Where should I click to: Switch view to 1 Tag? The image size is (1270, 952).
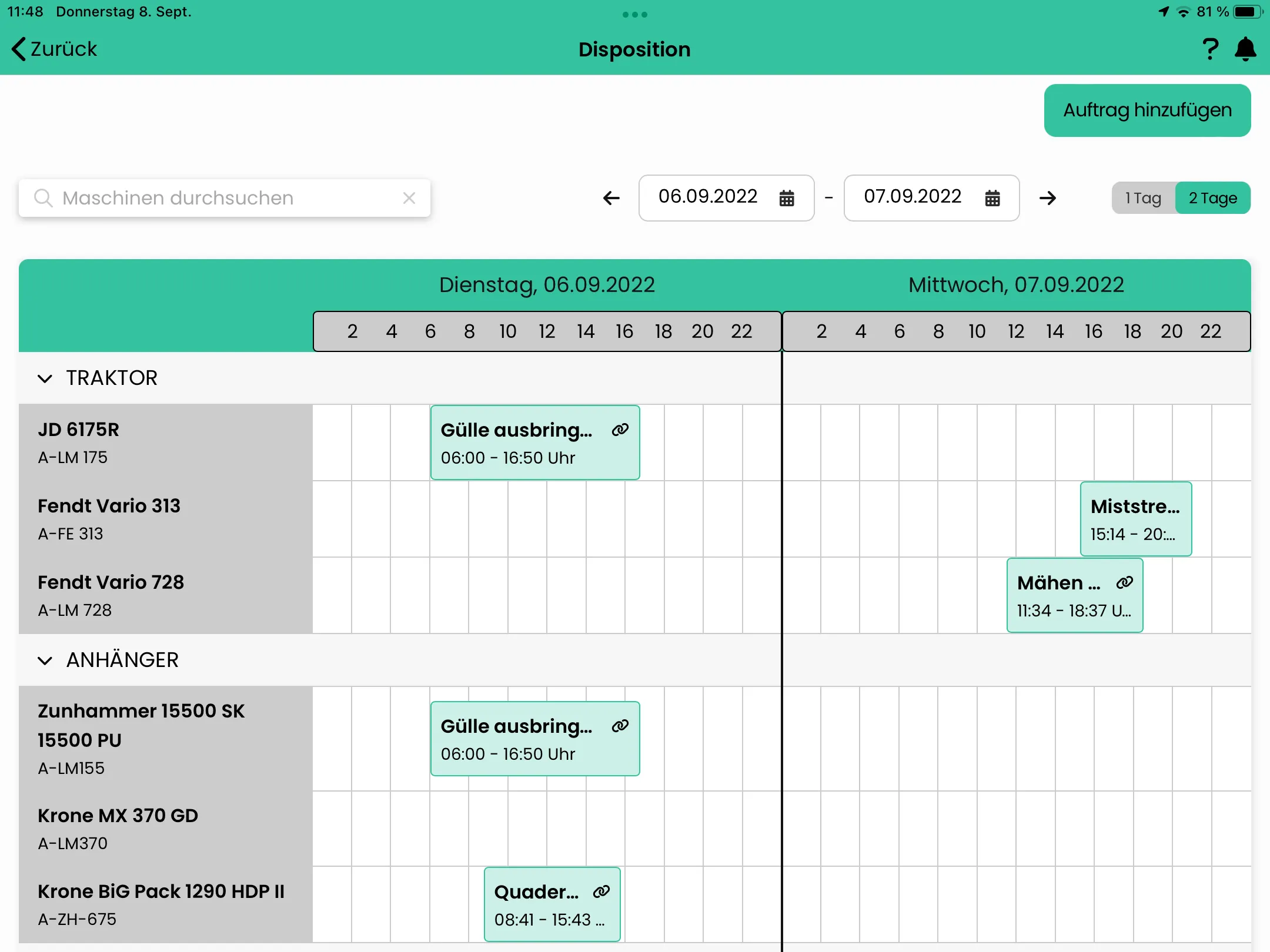[1143, 198]
